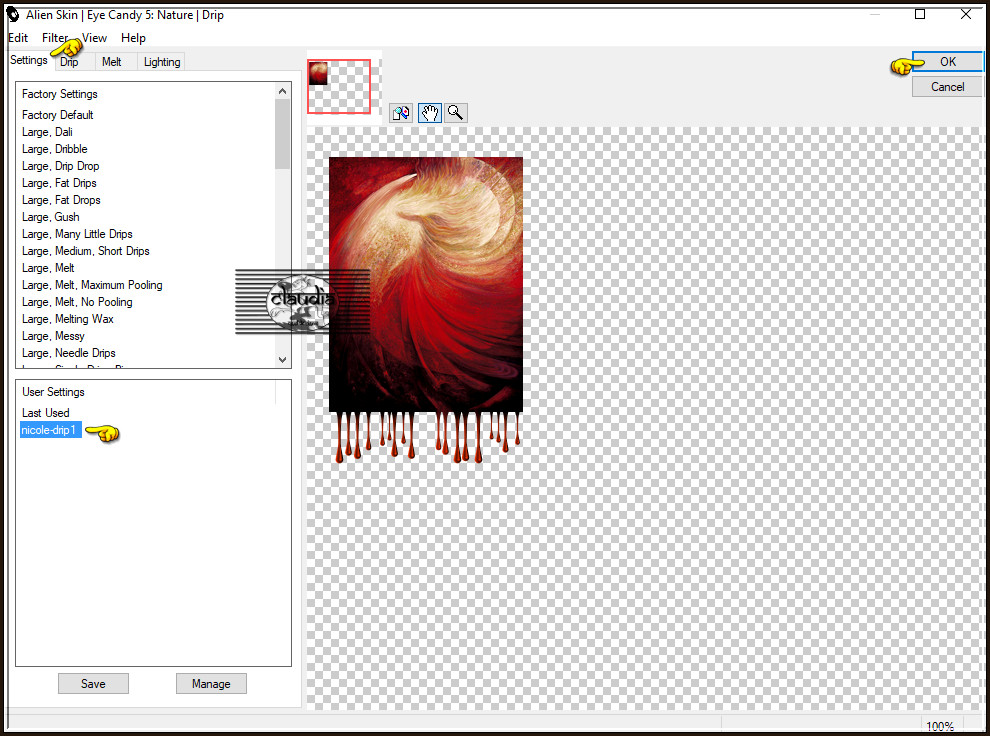Click the navigator preview thumbnail

tap(339, 86)
